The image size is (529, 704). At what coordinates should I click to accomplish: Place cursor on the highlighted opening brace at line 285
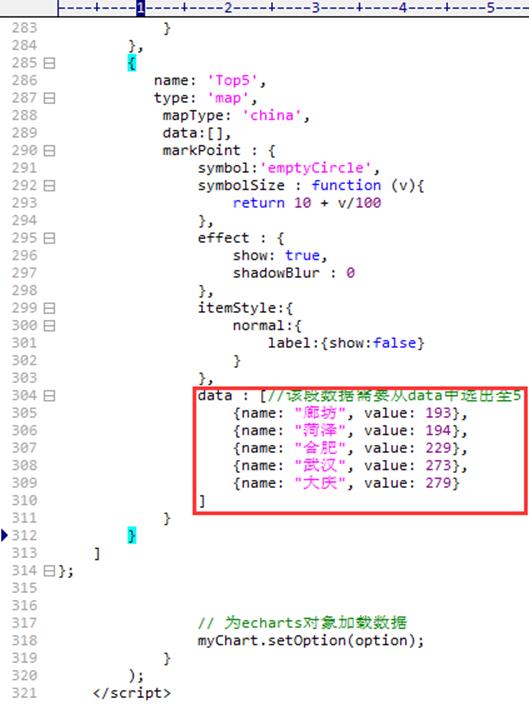point(132,63)
